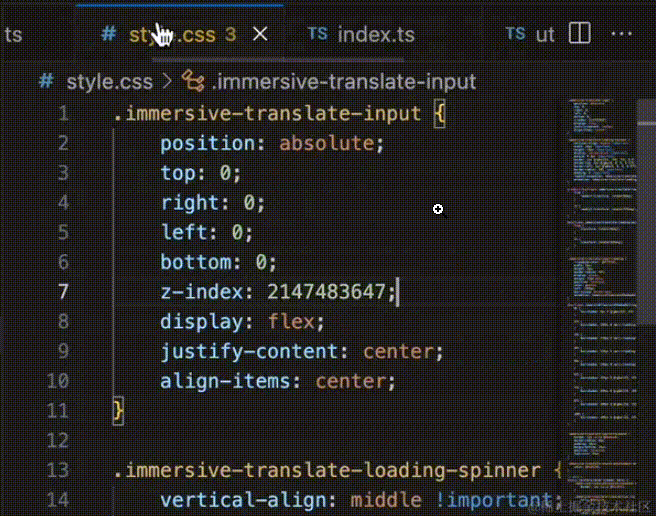Click the TS file icon on the index.ts tab

318,33
